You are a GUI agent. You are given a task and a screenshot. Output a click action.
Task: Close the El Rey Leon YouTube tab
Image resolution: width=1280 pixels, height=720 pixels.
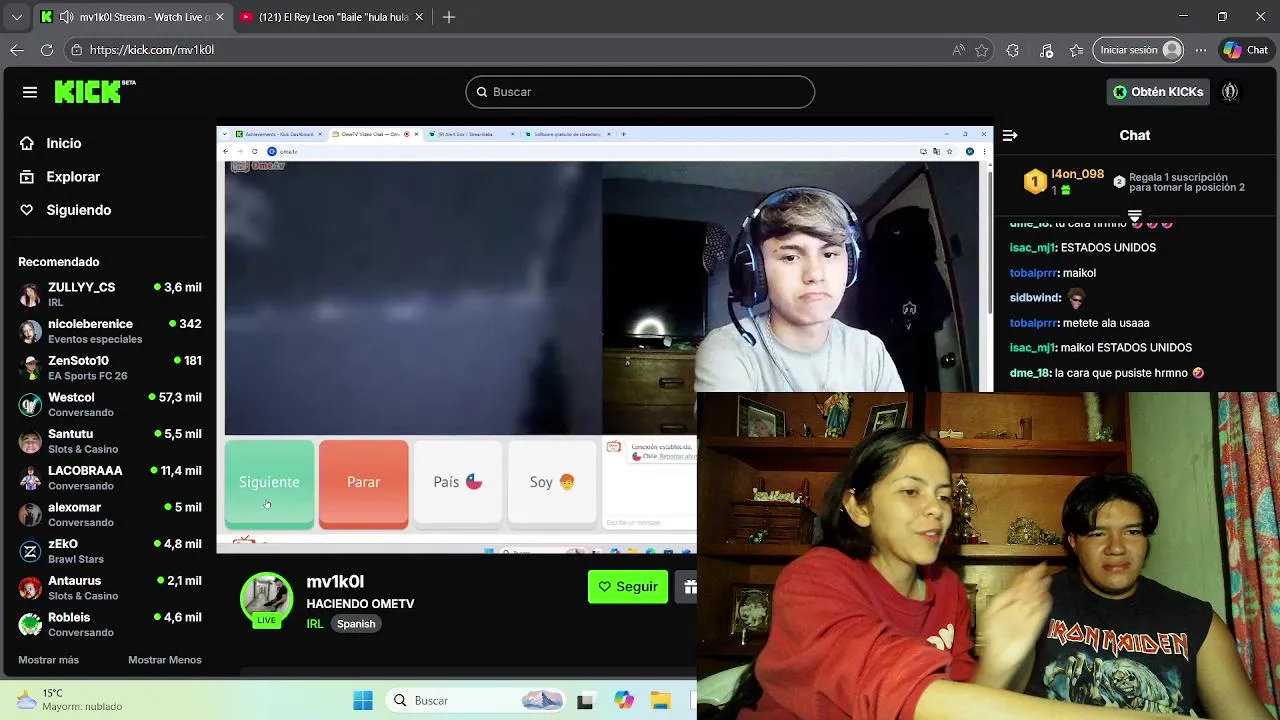pos(419,17)
